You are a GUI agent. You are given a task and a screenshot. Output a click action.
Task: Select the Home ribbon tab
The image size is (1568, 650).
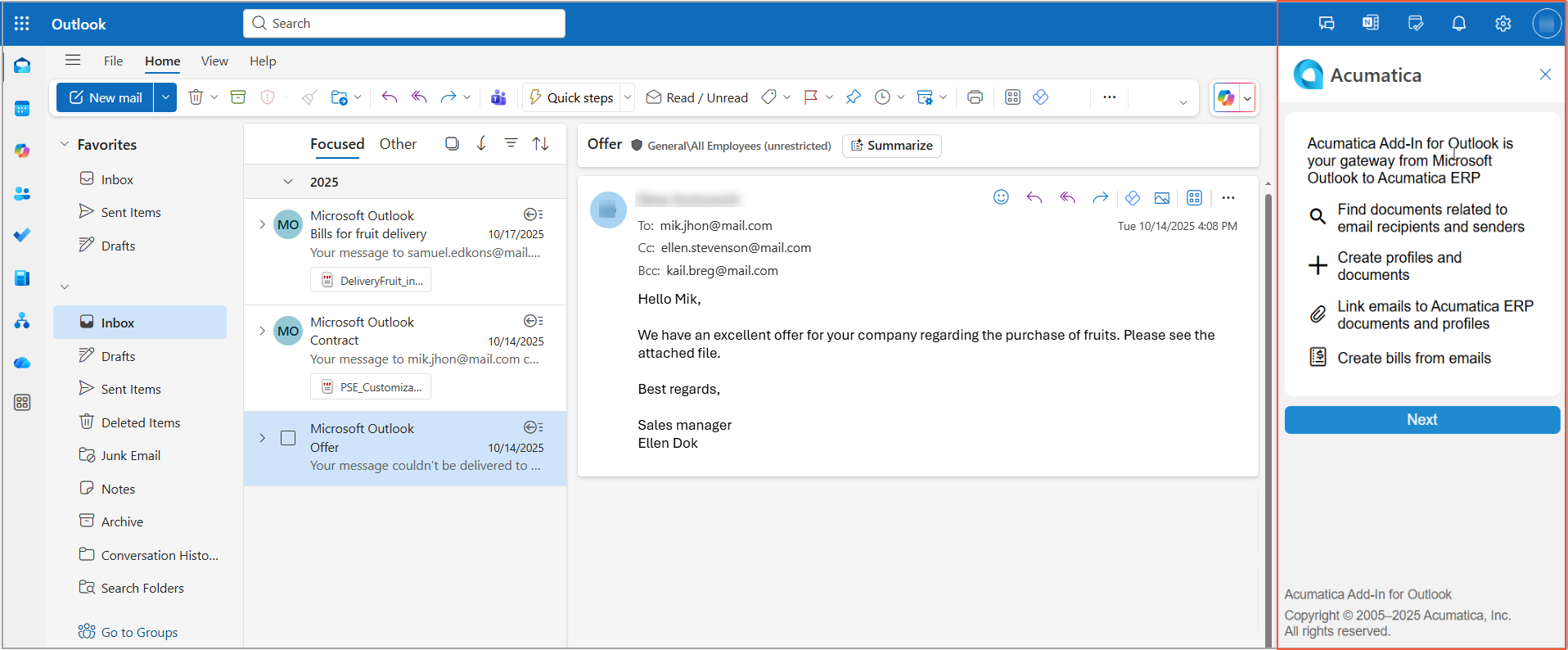point(163,61)
